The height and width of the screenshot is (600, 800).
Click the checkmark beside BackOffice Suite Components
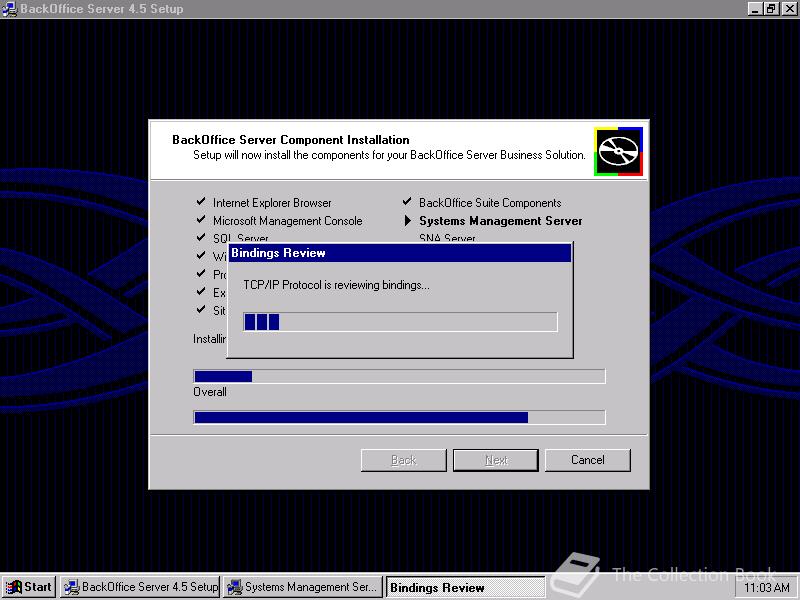click(407, 202)
